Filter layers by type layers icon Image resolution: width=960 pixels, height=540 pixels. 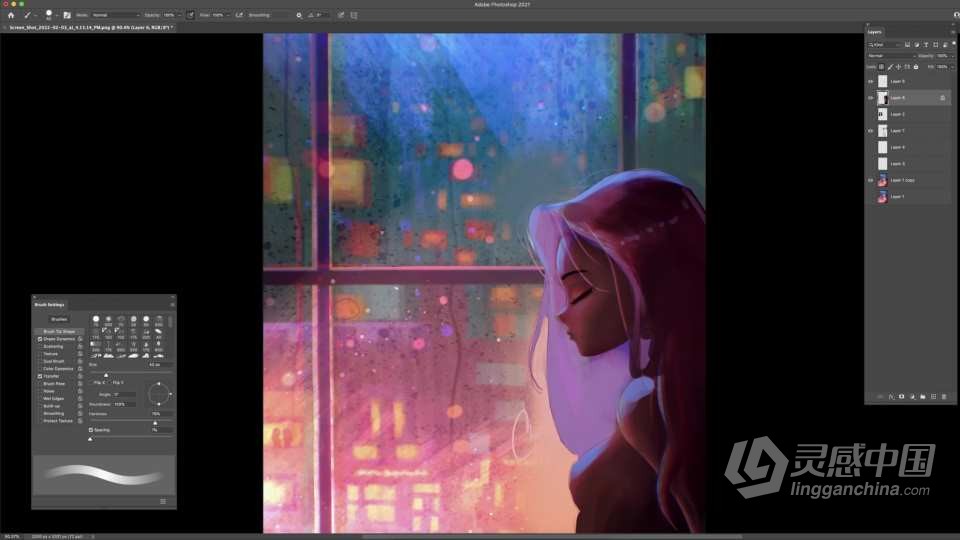pos(926,45)
